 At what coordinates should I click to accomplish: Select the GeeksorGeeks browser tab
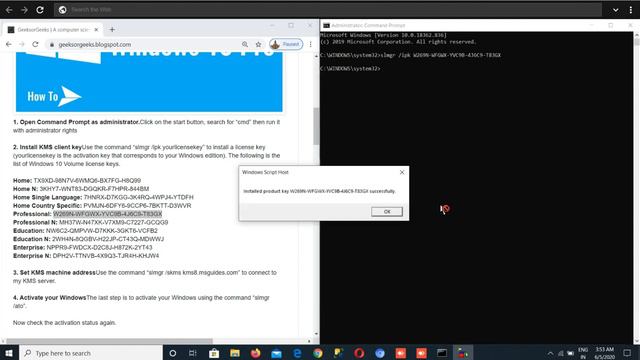[53, 29]
